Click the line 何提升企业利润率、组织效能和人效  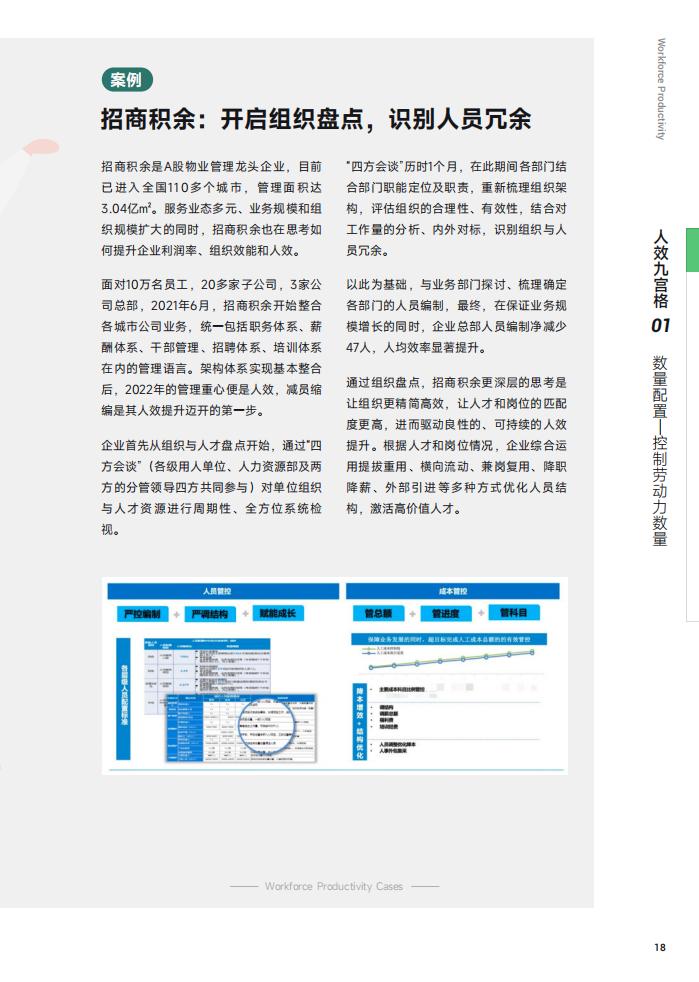coord(202,251)
